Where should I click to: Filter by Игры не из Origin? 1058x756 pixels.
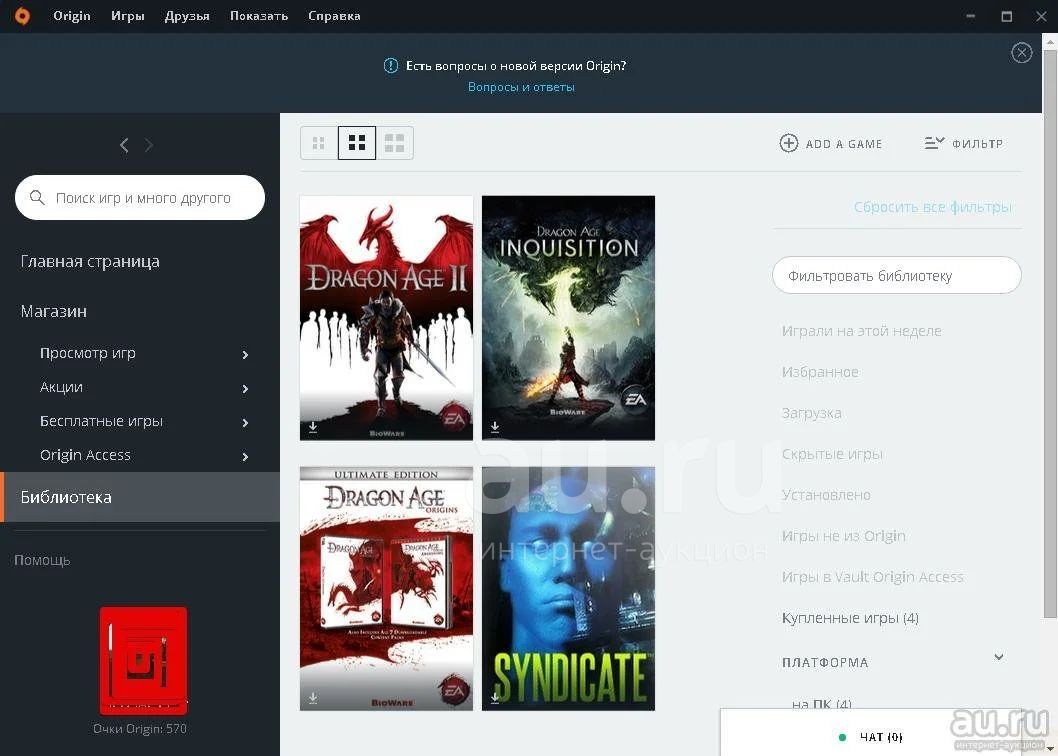click(x=843, y=537)
